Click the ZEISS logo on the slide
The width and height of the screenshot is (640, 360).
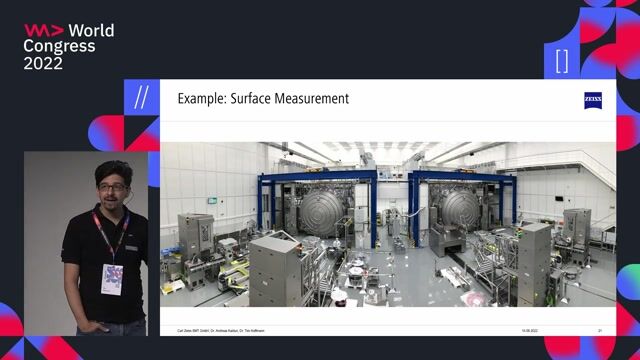(593, 100)
